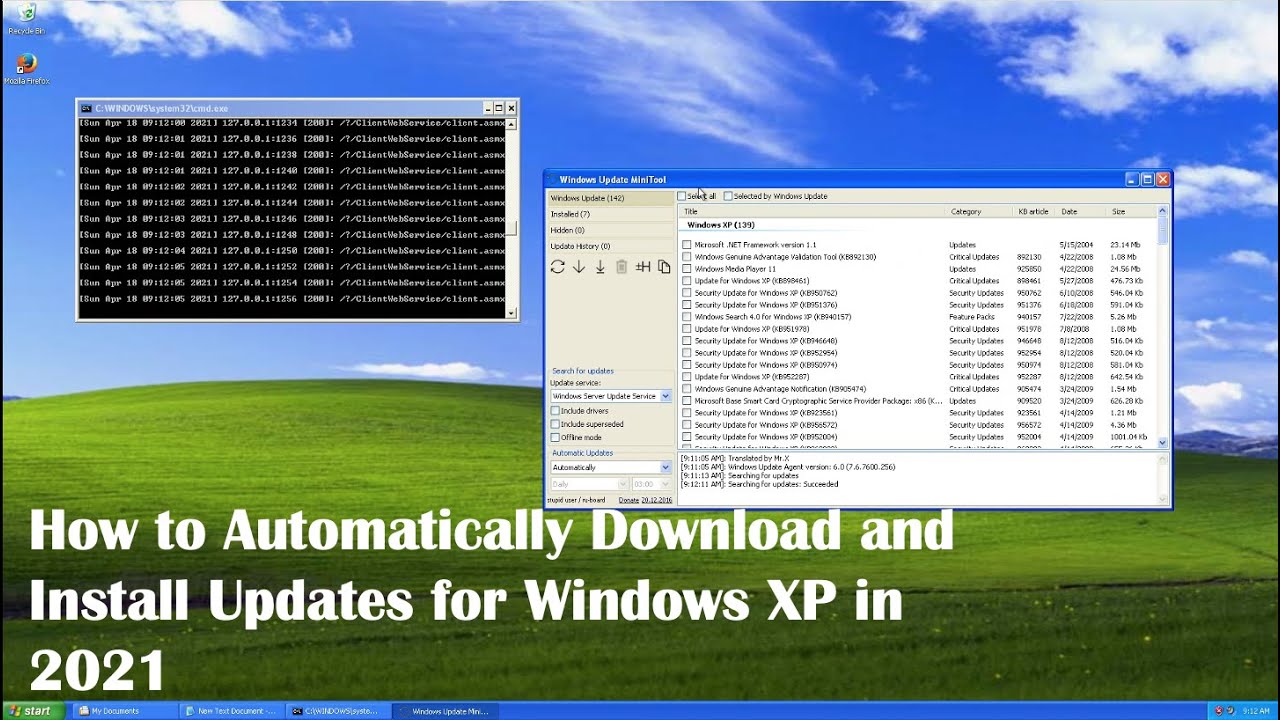This screenshot has width=1280, height=720.
Task: Switch to the cmd.exe taskbar button
Action: coord(337,711)
